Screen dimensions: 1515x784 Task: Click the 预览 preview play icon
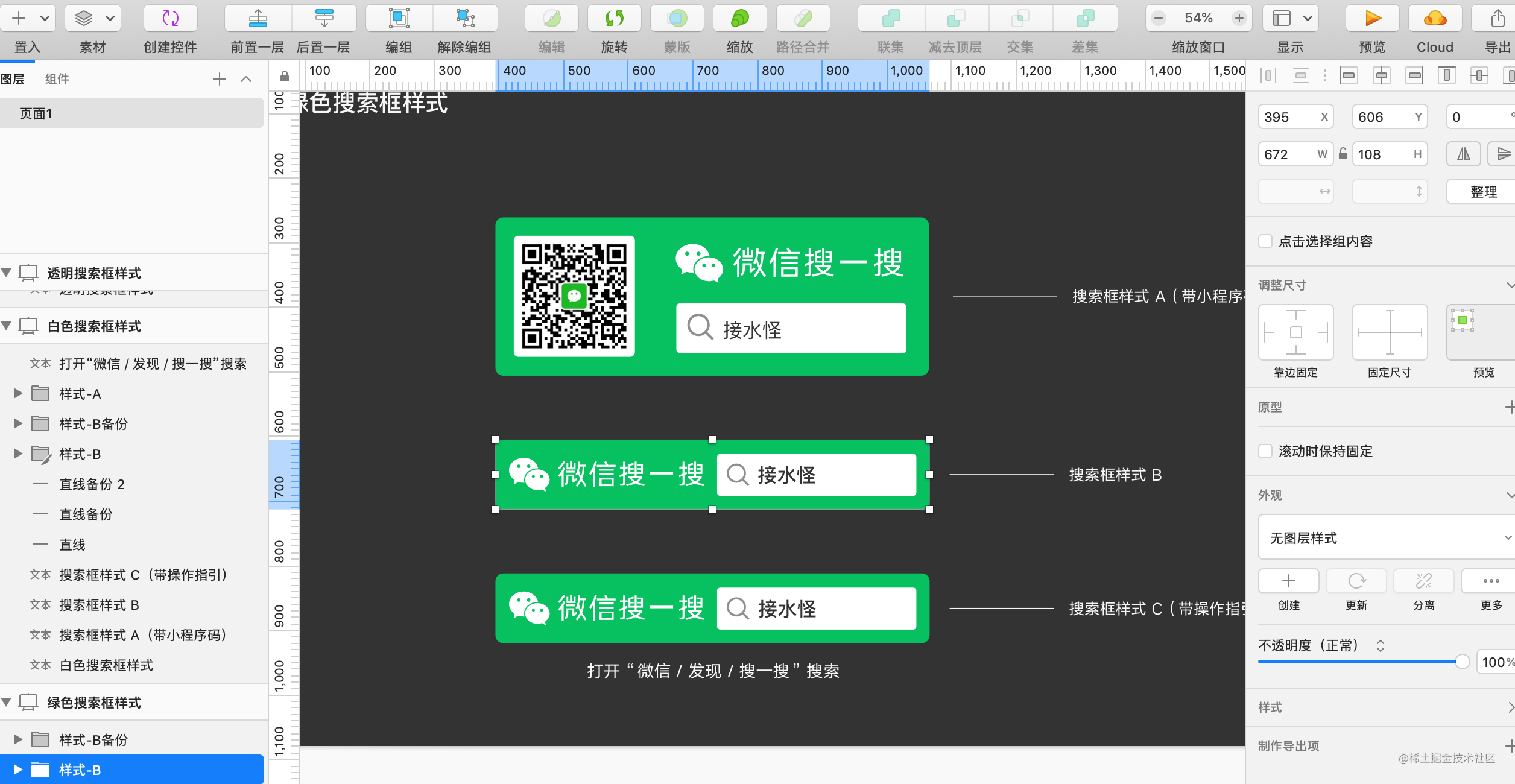[x=1373, y=18]
